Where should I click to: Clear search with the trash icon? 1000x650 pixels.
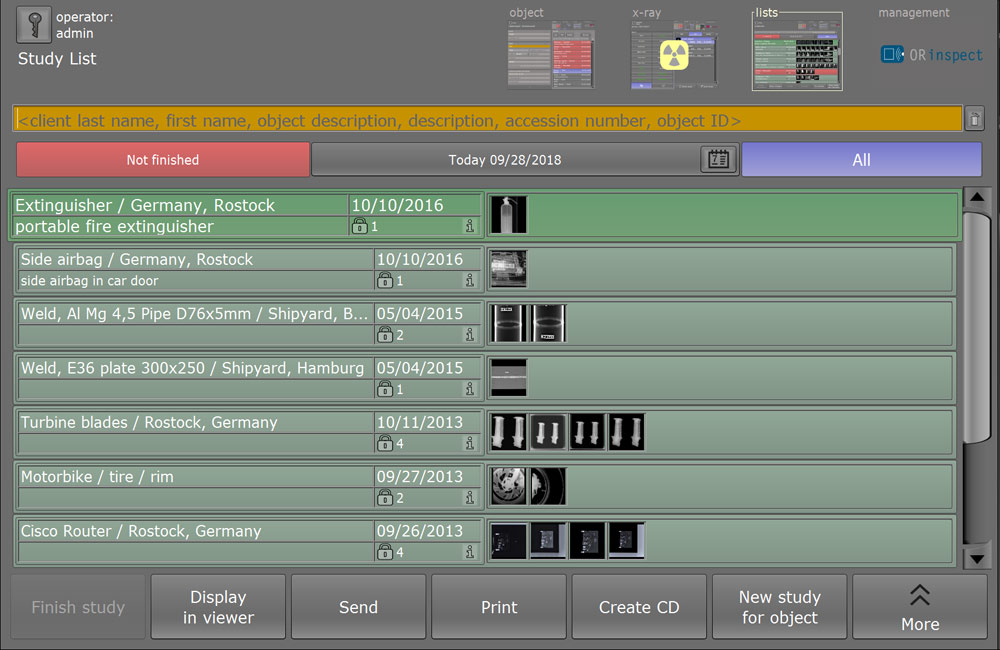coord(974,119)
